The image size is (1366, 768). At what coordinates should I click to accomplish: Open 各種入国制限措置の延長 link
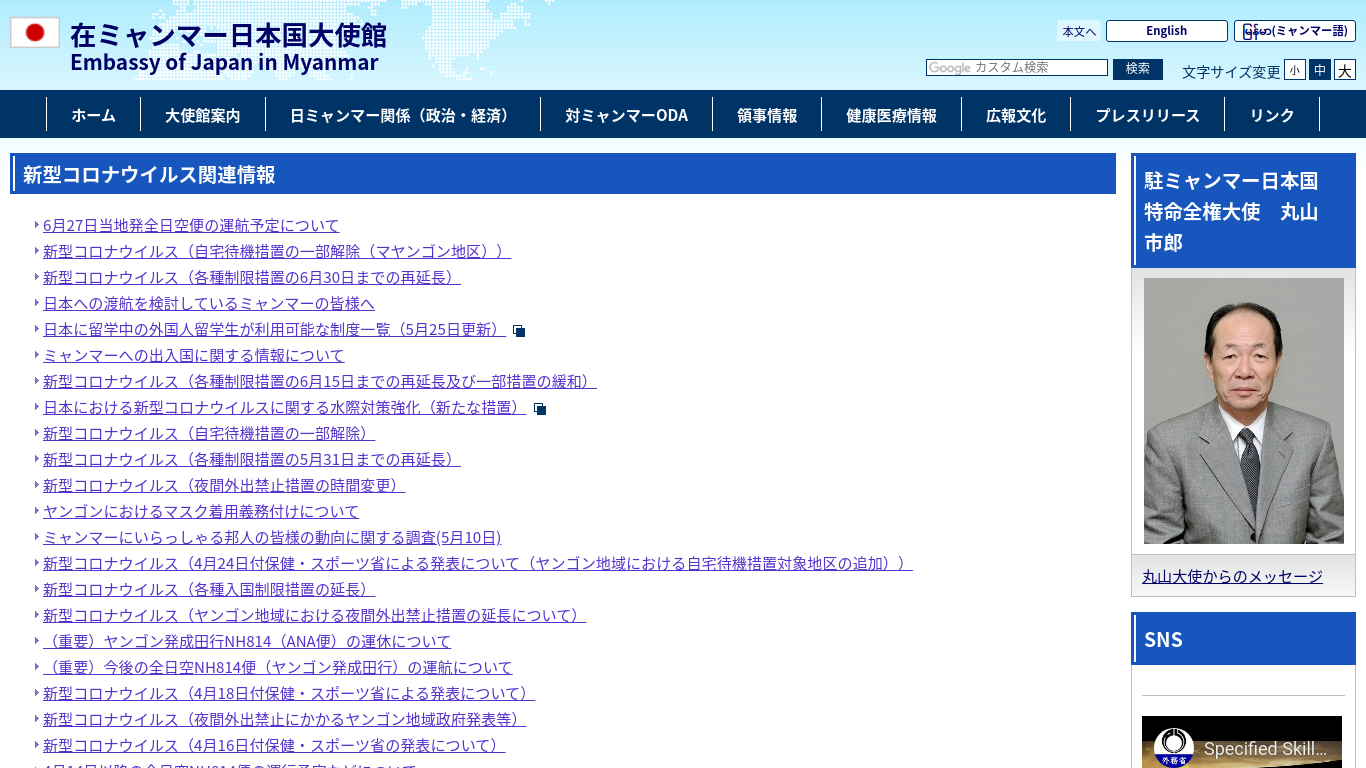209,590
